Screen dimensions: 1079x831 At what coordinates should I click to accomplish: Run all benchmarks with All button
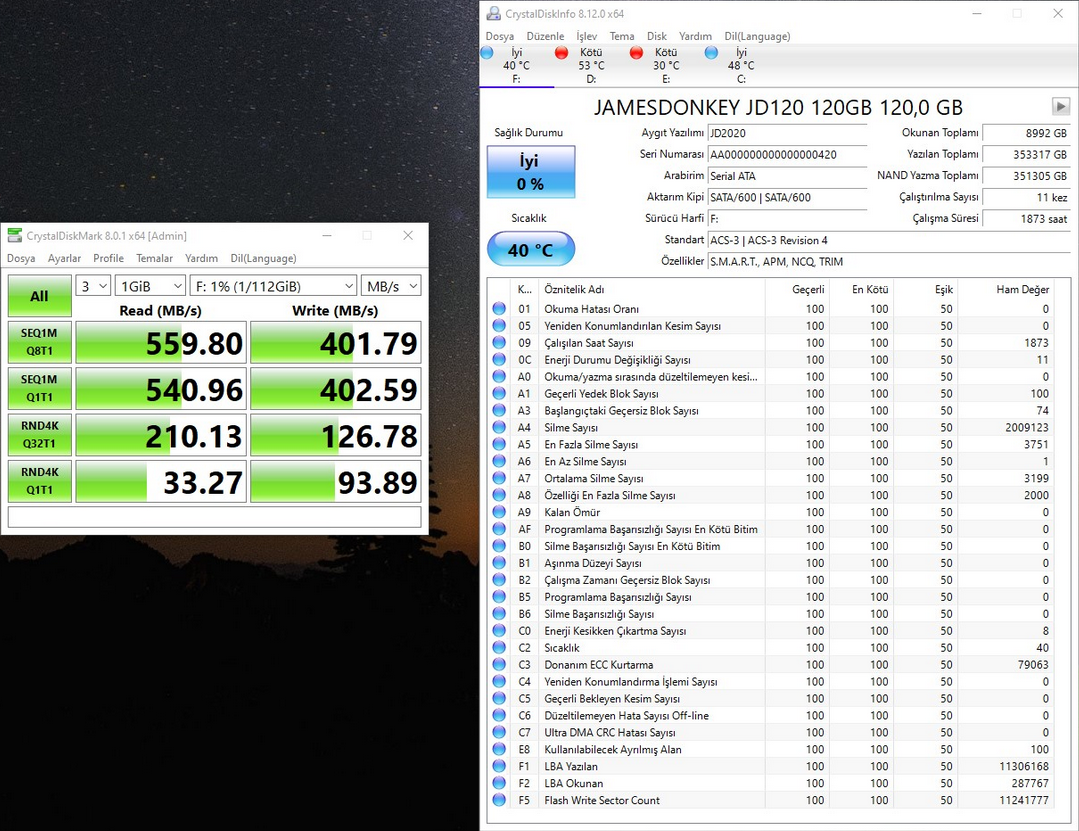coord(39,296)
